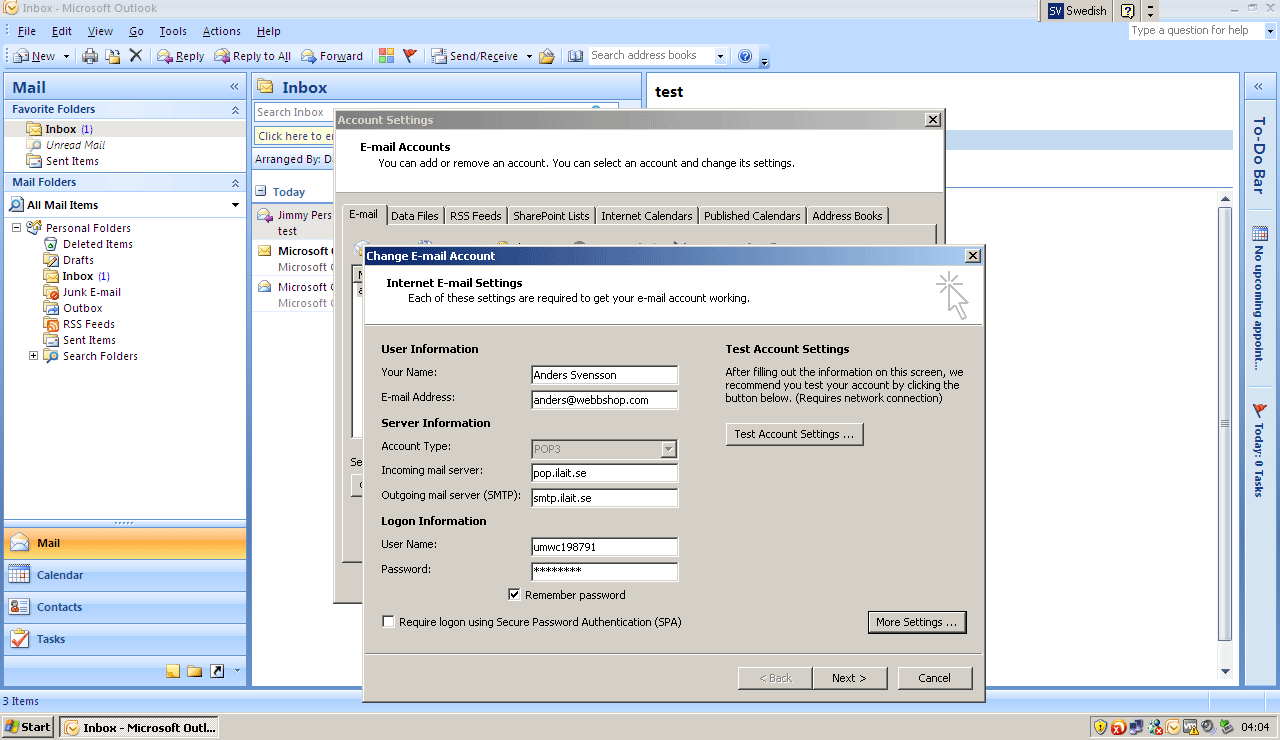Click the folder icon right of Send/Receive
This screenshot has width=1280, height=740.
pyautogui.click(x=547, y=56)
